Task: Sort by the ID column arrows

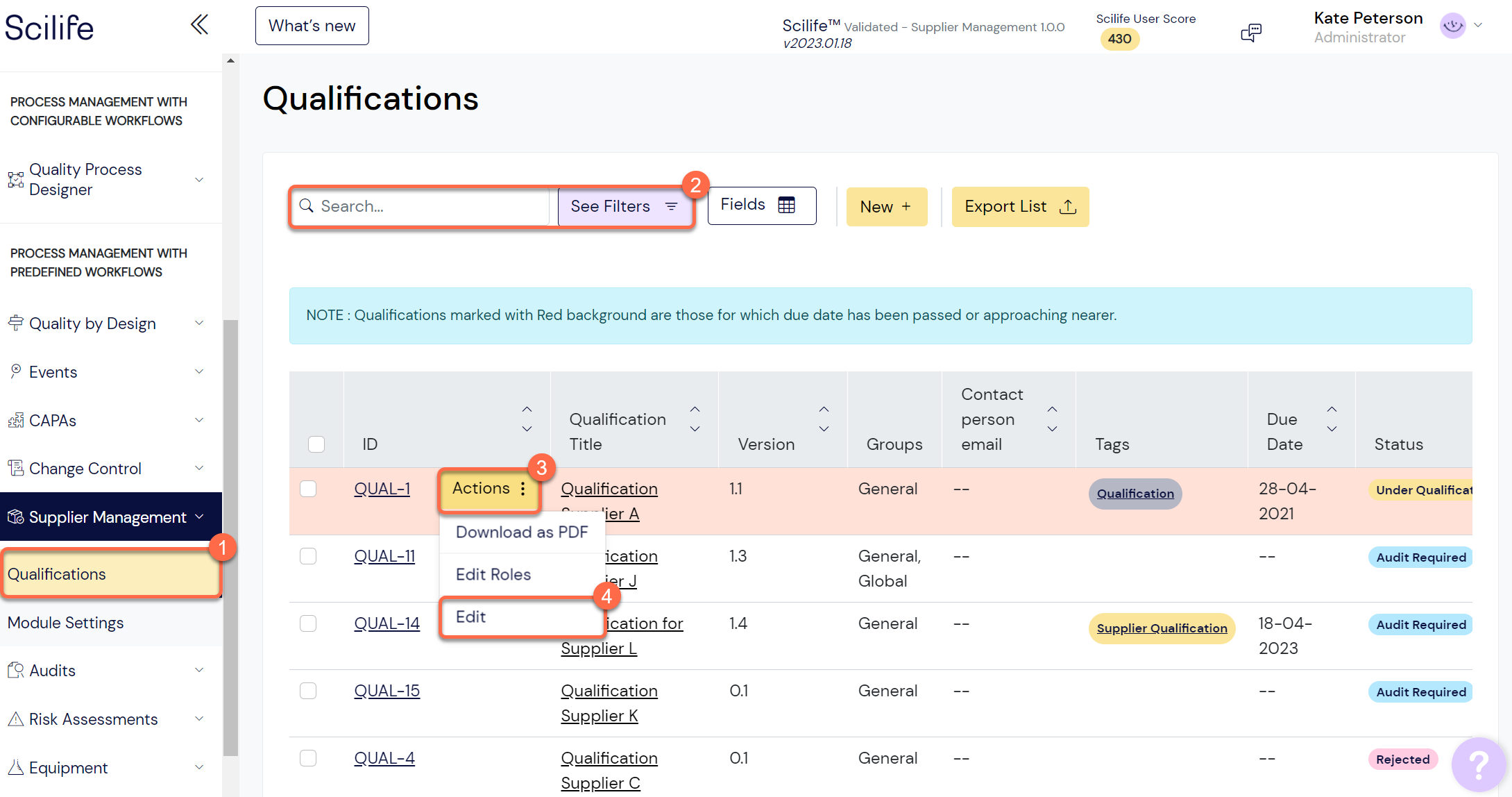Action: [x=527, y=419]
